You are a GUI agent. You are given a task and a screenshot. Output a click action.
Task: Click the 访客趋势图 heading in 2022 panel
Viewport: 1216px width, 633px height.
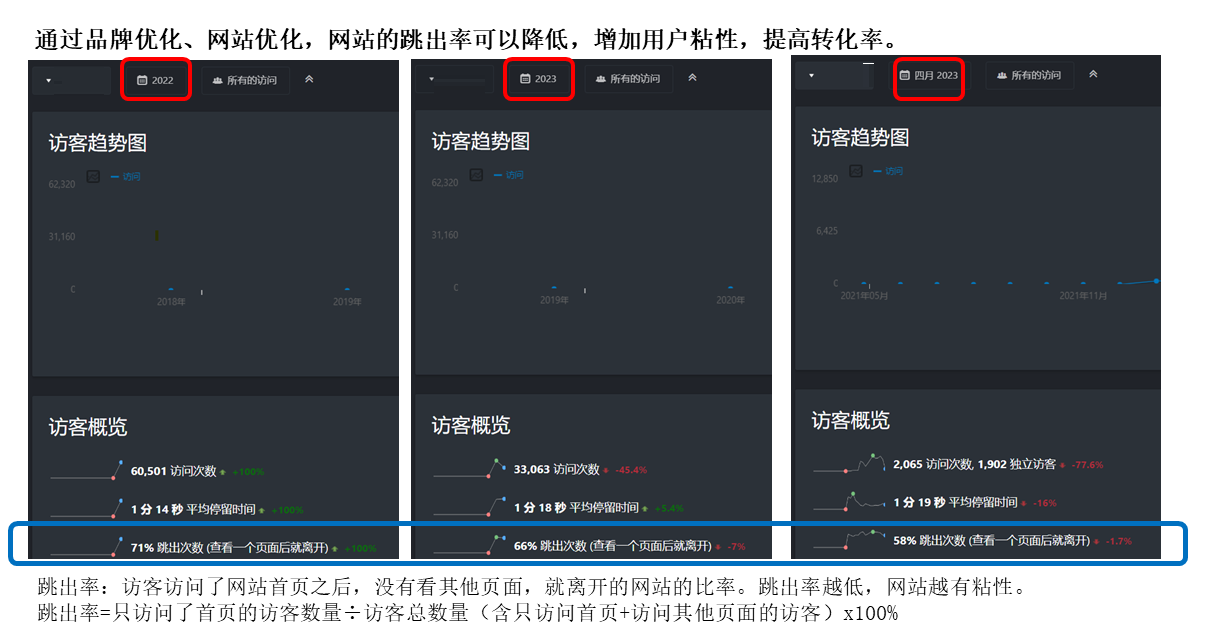pyautogui.click(x=98, y=143)
